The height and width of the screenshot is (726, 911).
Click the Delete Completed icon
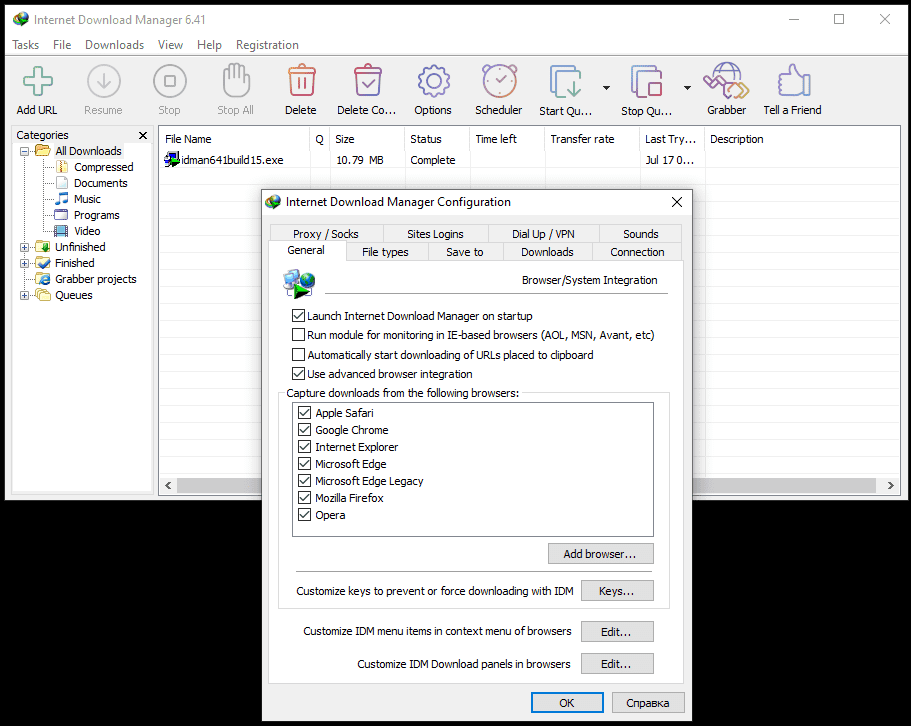367,81
